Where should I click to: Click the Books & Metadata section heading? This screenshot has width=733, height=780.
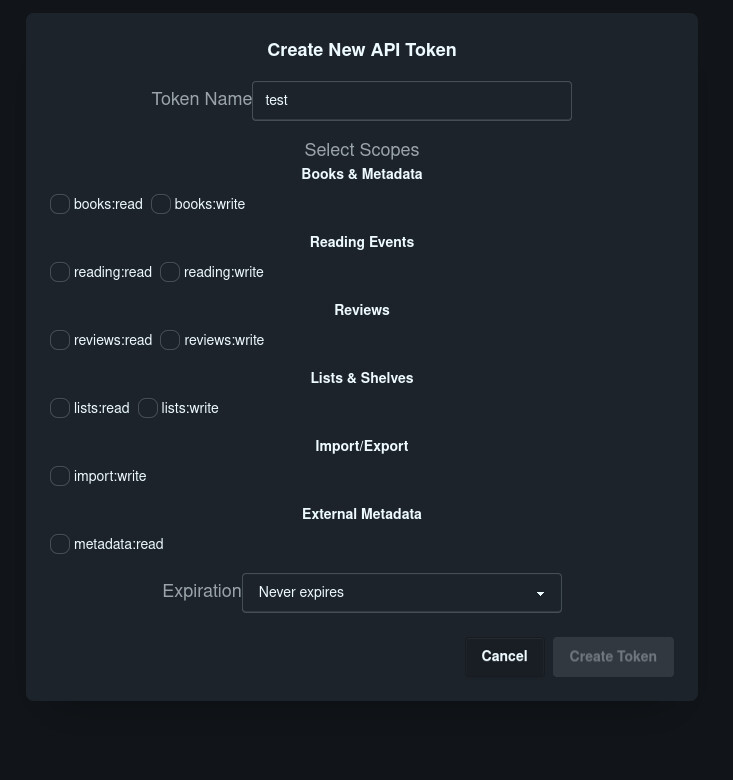point(361,174)
